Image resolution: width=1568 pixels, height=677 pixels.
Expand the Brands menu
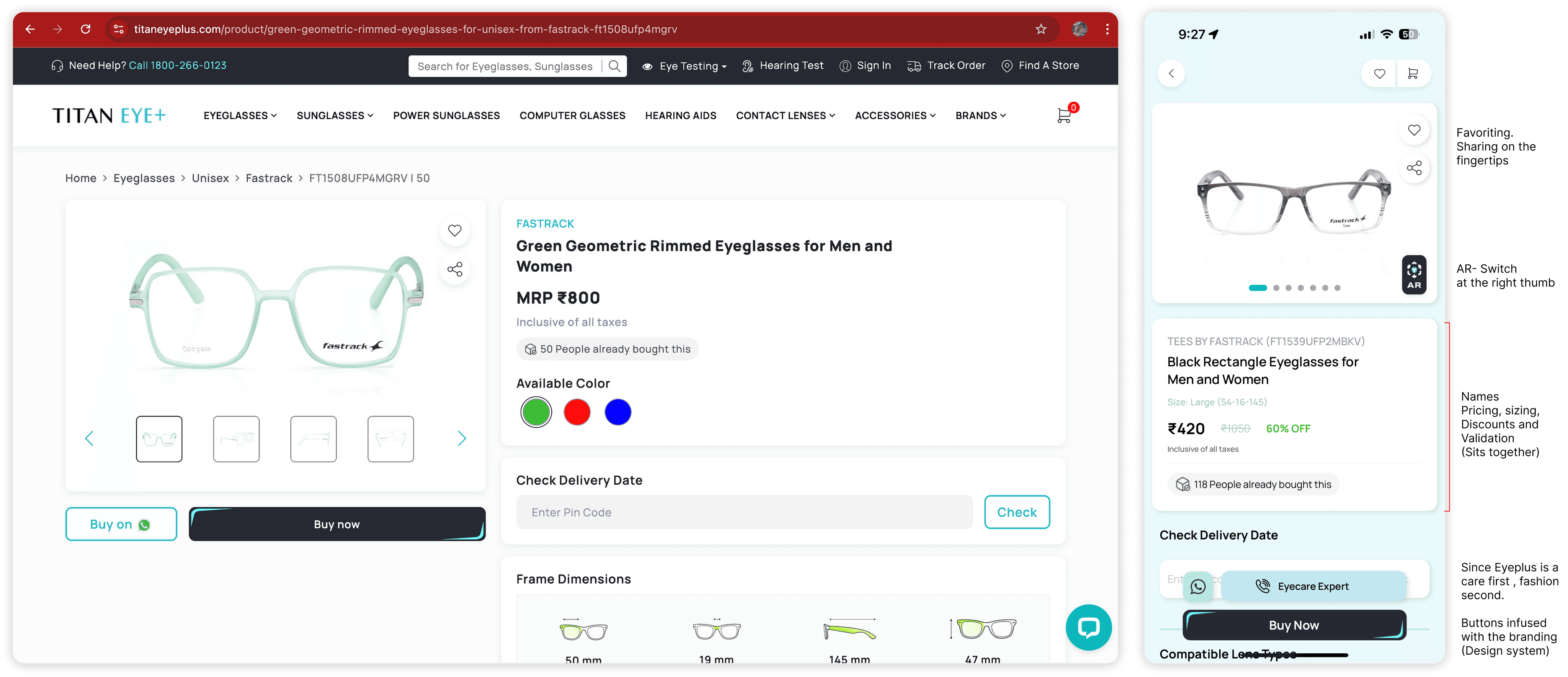coord(980,116)
